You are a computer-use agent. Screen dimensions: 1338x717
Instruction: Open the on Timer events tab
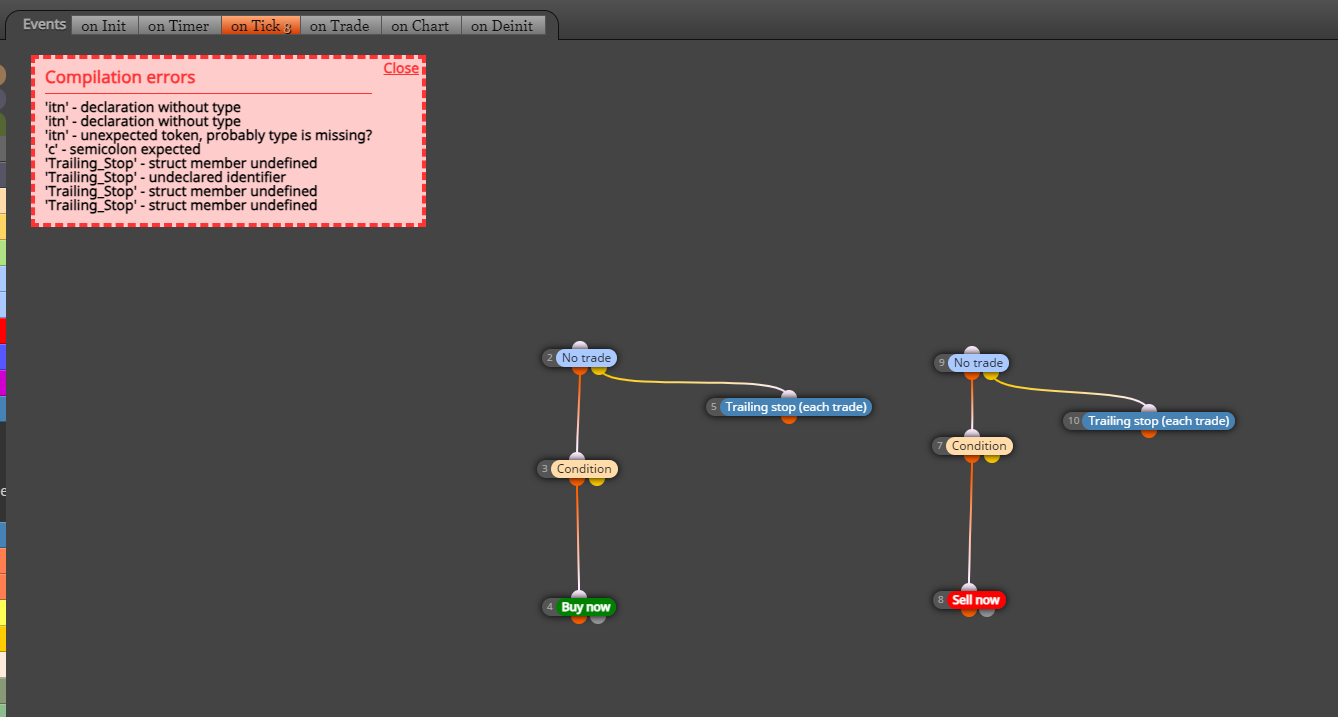[x=179, y=26]
